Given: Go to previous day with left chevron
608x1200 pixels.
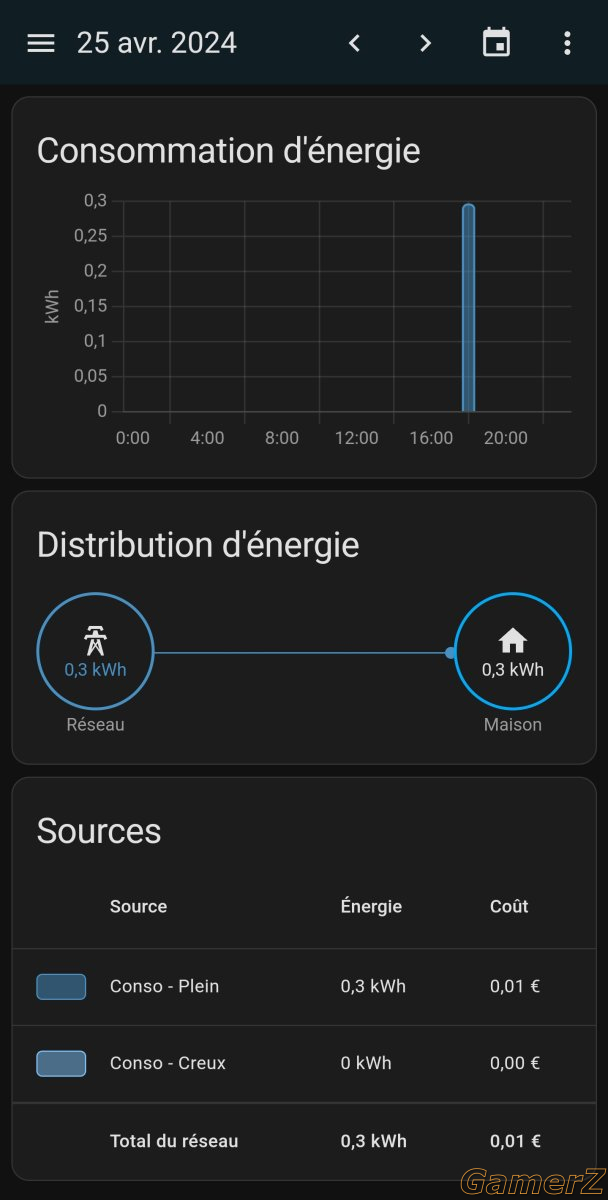Looking at the screenshot, I should [x=354, y=43].
